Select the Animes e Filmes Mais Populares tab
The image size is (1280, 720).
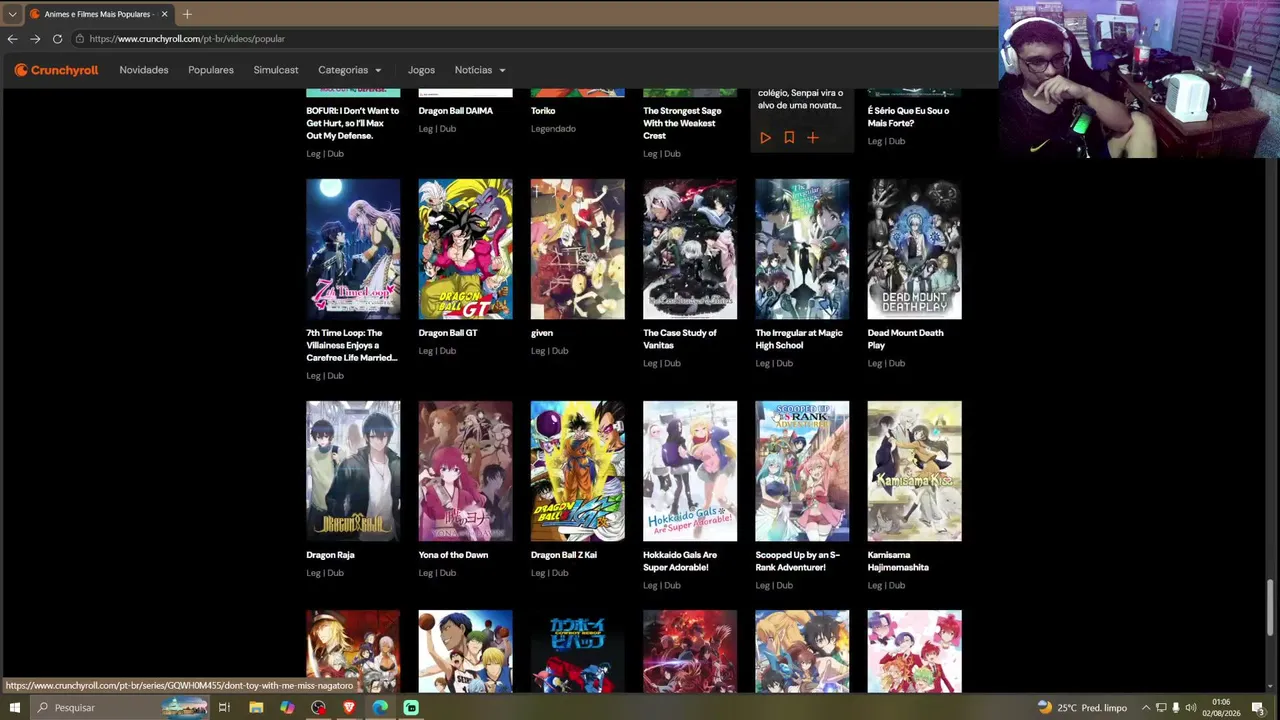pyautogui.click(x=99, y=14)
